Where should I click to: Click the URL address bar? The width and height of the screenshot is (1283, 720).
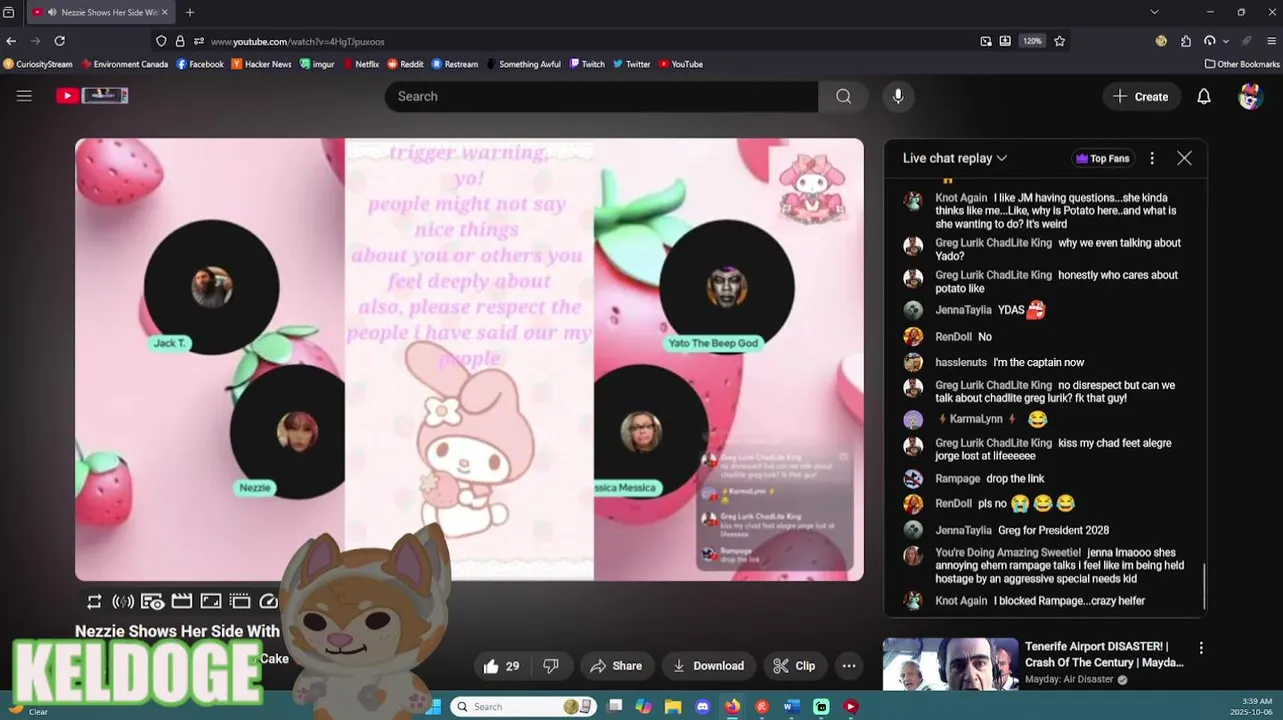pyautogui.click(x=590, y=41)
